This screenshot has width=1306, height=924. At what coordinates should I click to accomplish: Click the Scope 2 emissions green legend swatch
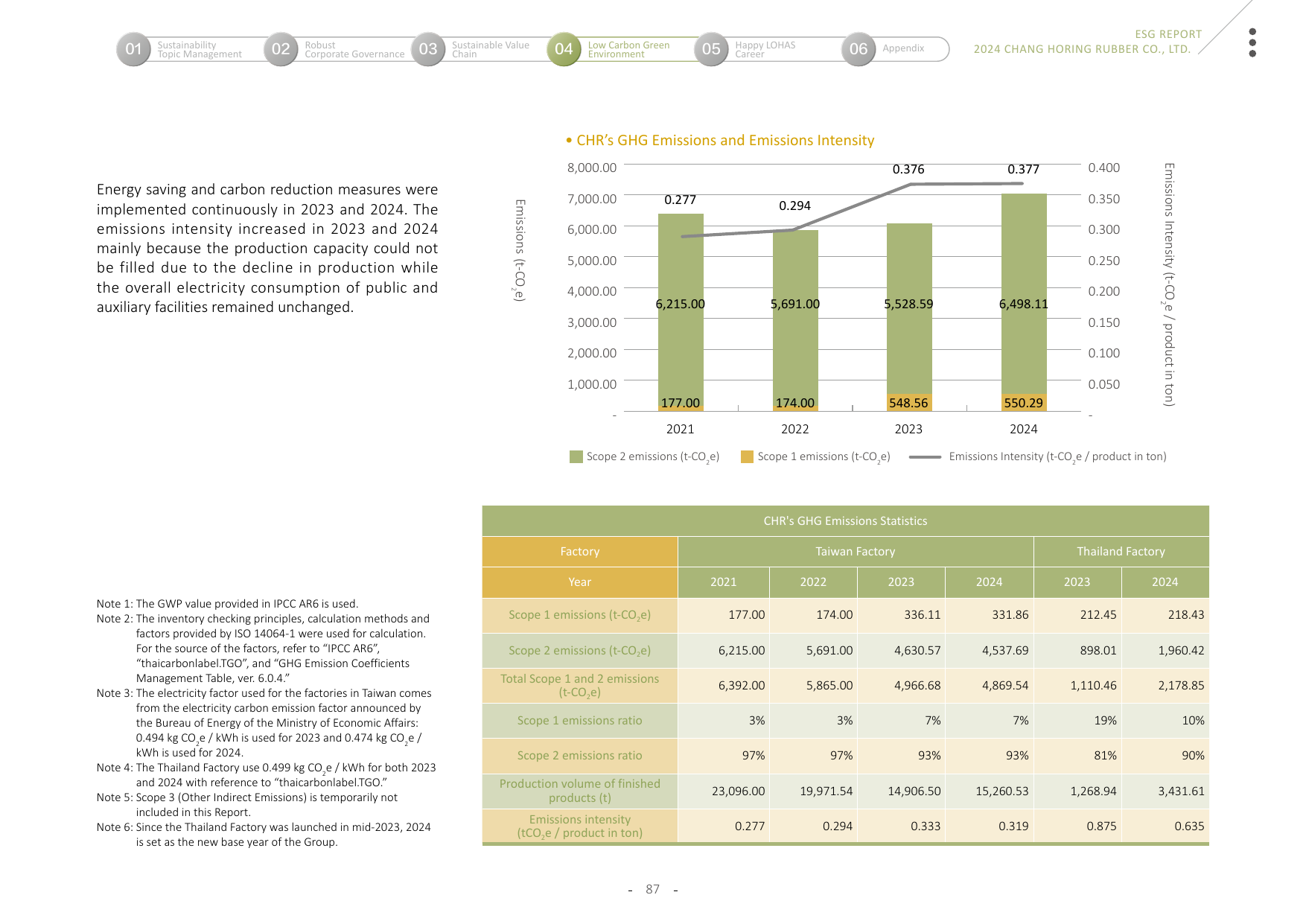576,456
